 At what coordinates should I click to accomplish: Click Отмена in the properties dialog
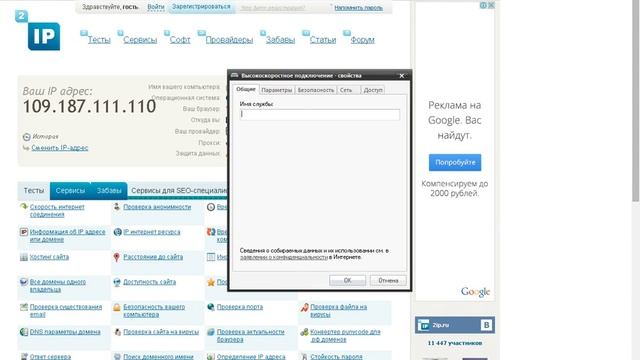click(388, 280)
